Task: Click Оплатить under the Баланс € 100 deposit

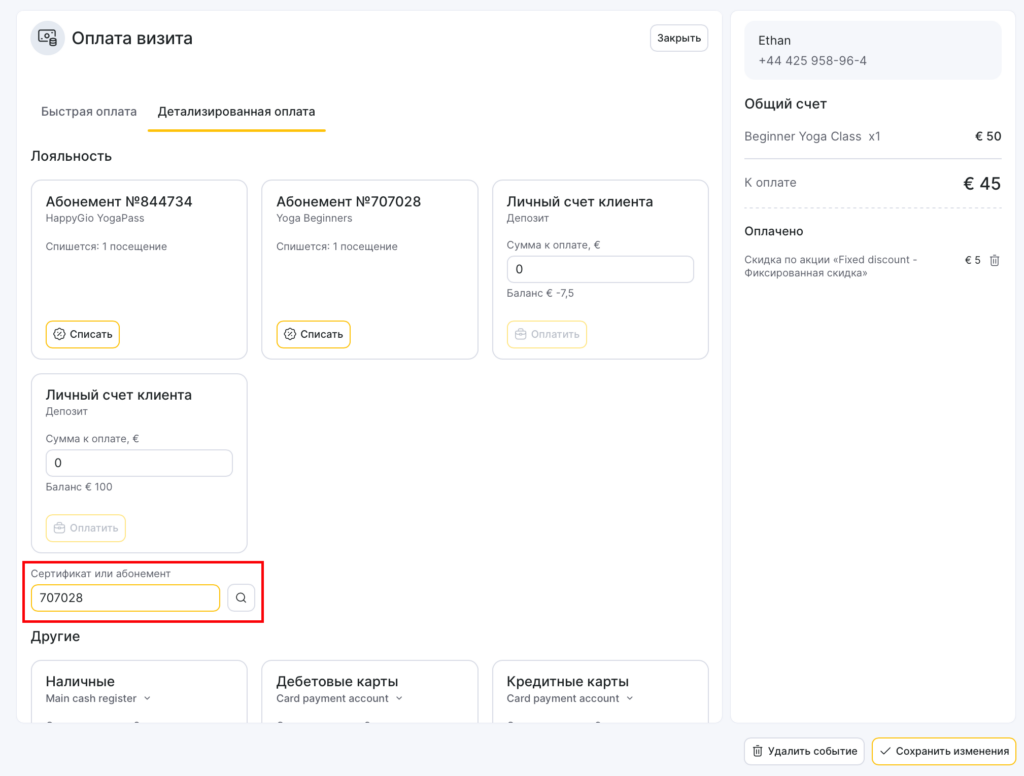Action: [x=85, y=528]
